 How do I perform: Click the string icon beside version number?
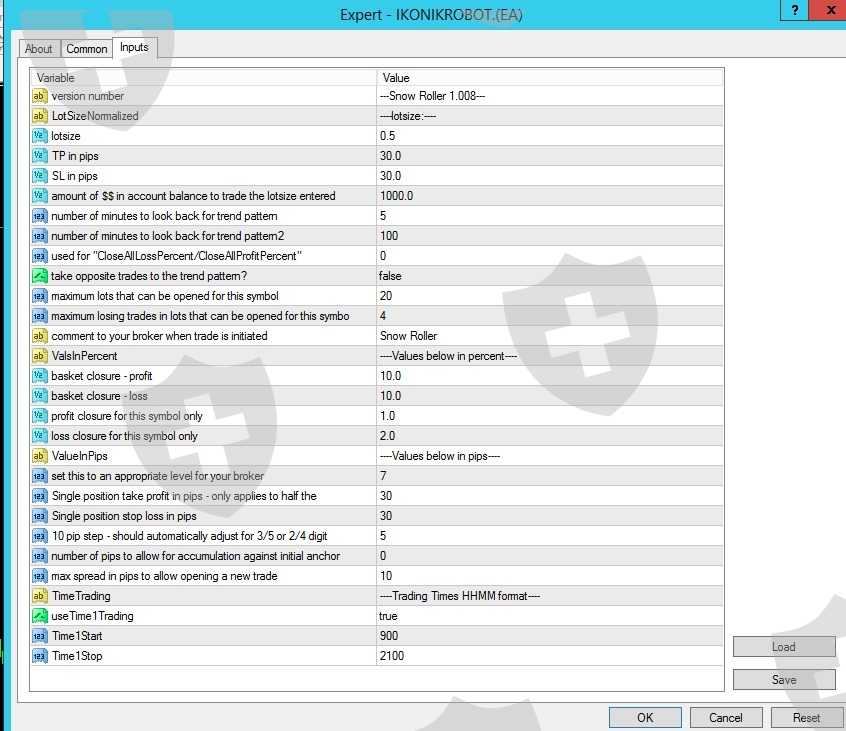point(40,96)
